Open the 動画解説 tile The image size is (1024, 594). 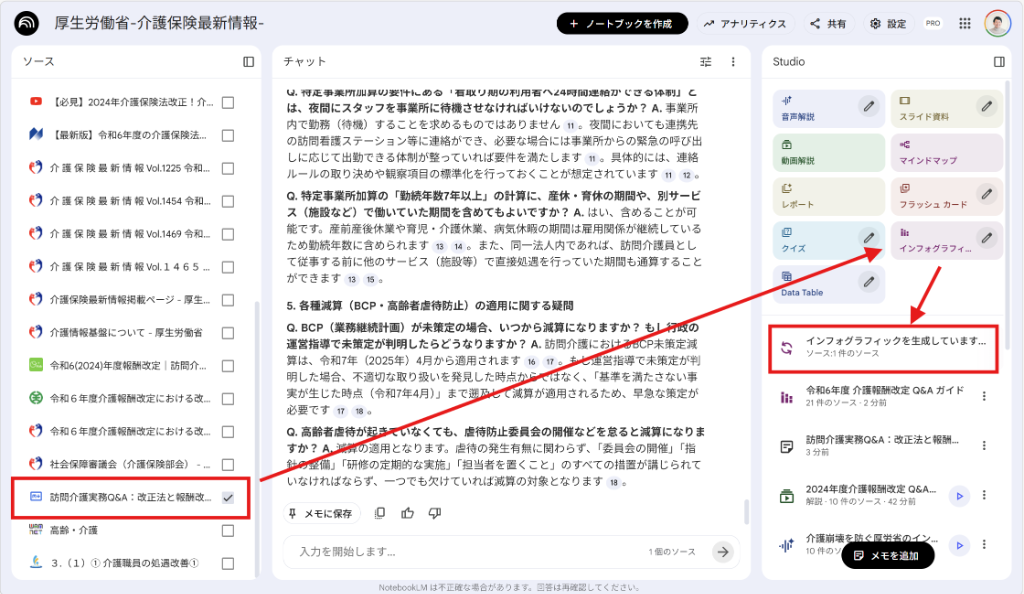pos(828,152)
